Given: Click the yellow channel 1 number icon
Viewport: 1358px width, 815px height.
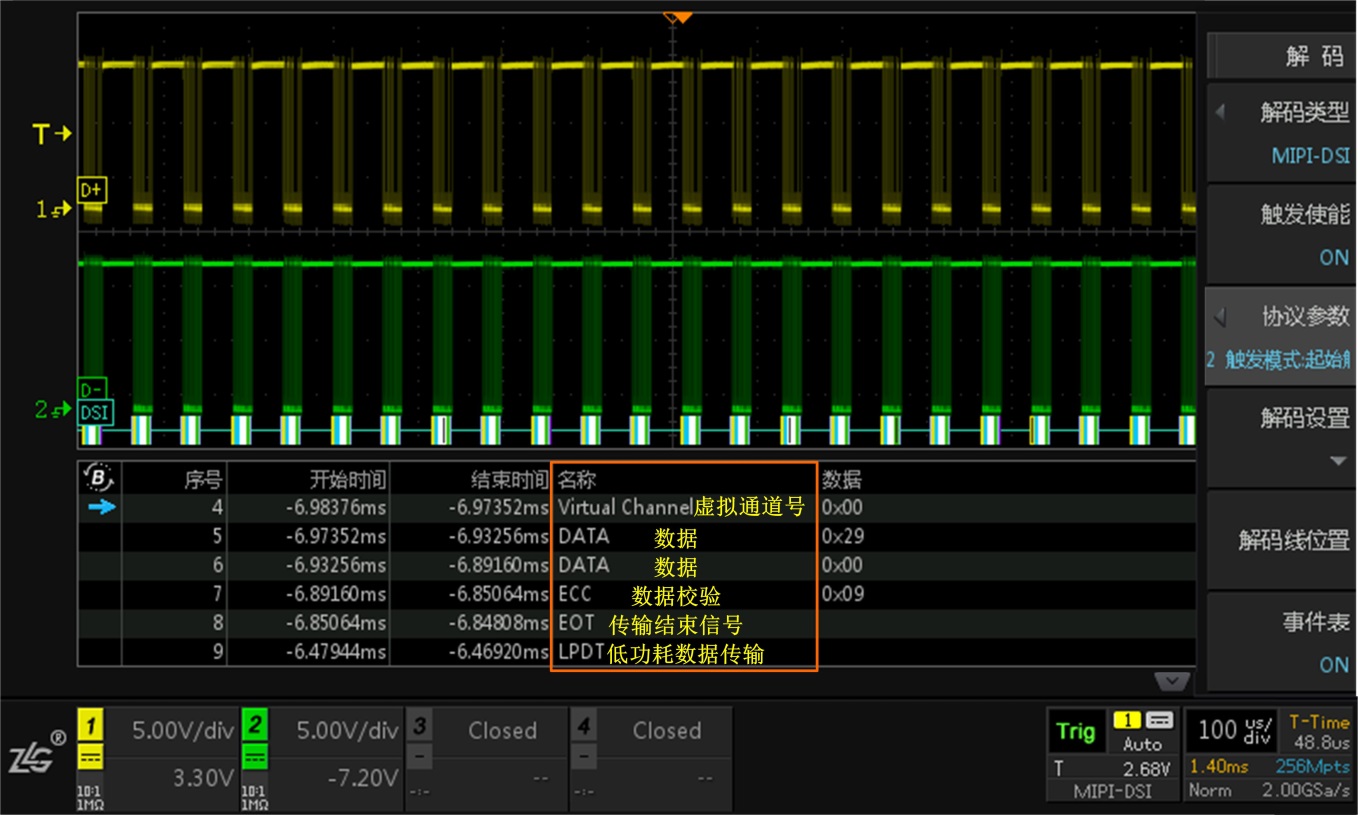Looking at the screenshot, I should pos(90,724).
